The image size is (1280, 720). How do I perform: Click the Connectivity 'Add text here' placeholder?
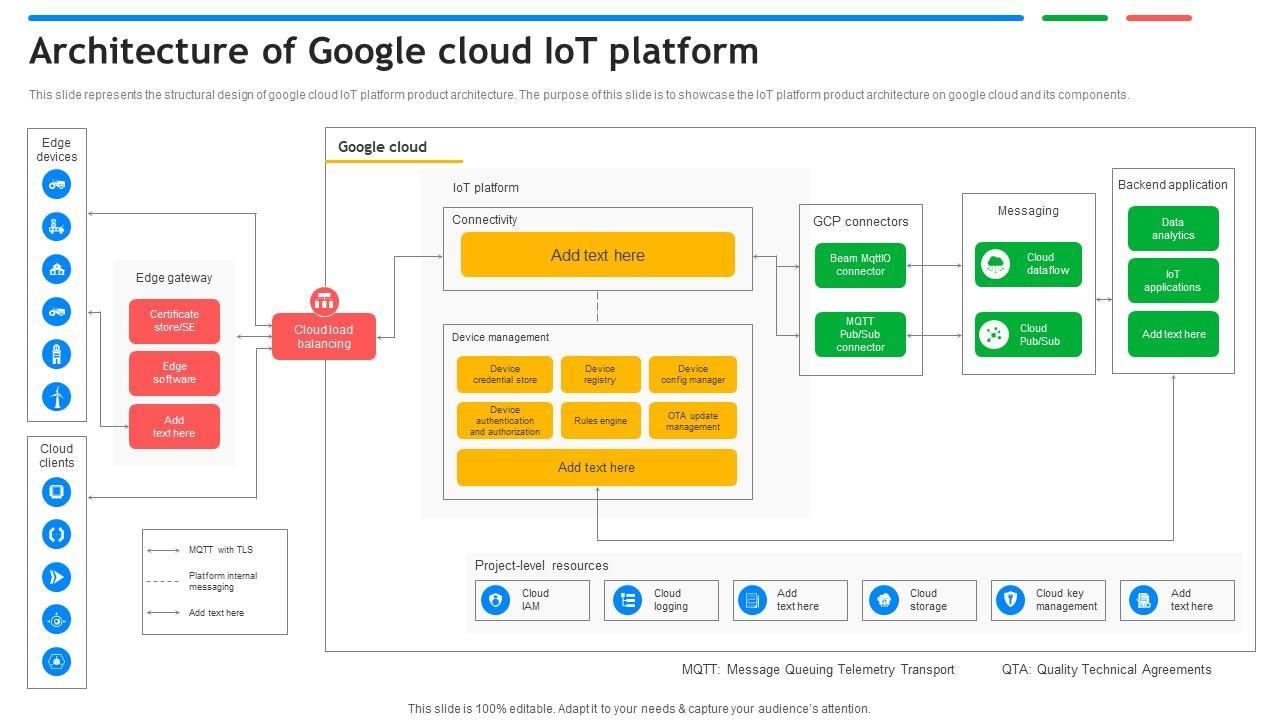[597, 255]
